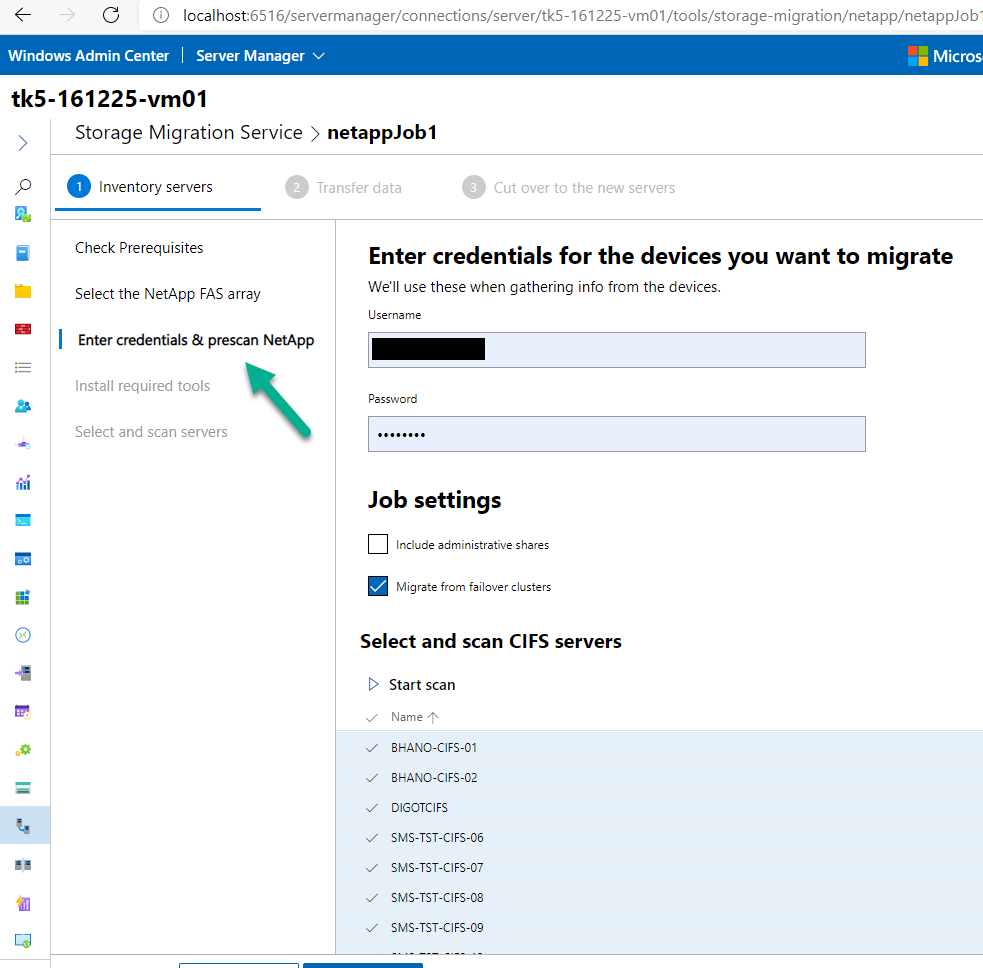Open the Networks tool icon

pos(23,444)
